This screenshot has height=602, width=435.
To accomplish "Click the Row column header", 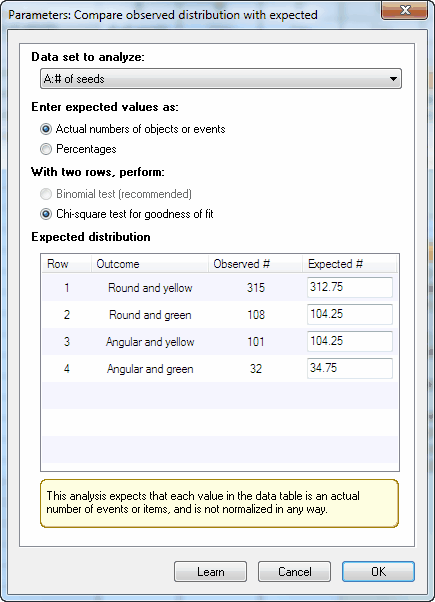I will (x=66, y=264).
